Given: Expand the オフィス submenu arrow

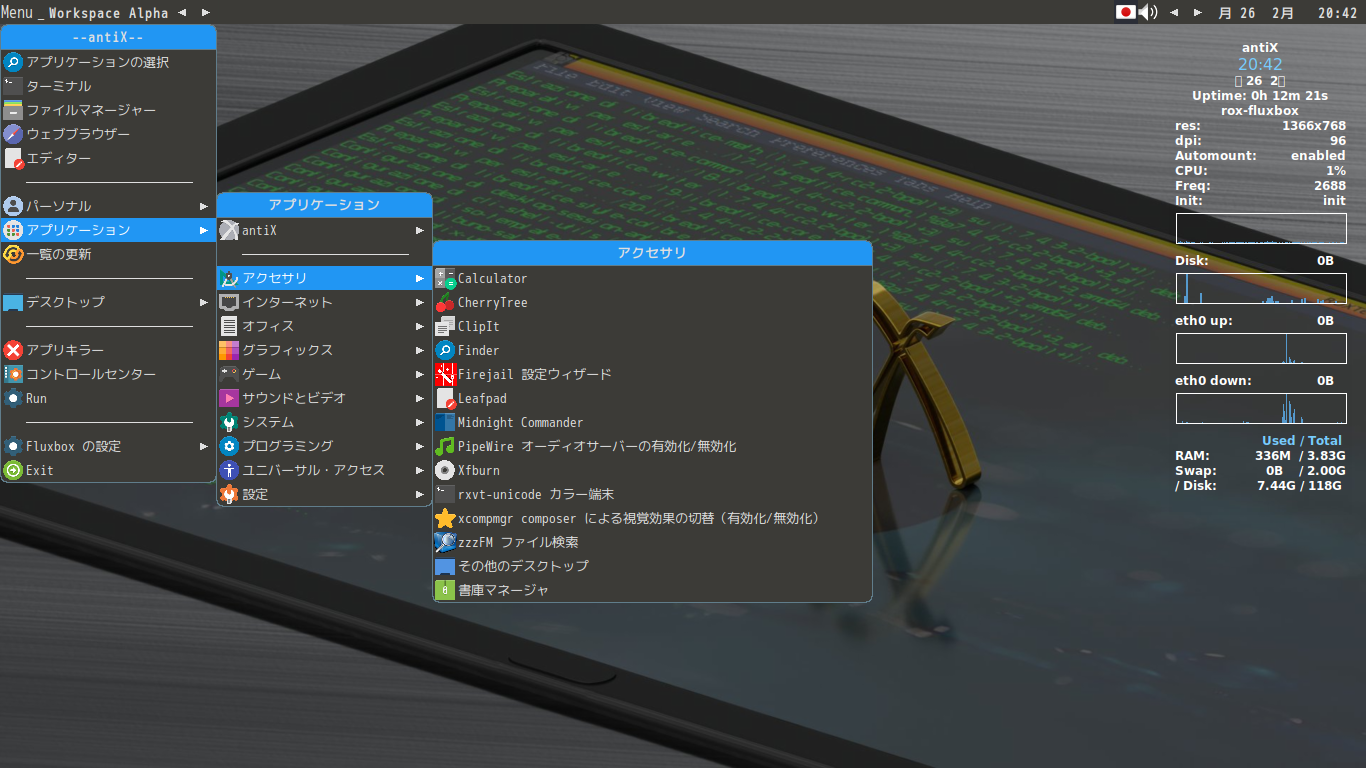Looking at the screenshot, I should tap(420, 326).
